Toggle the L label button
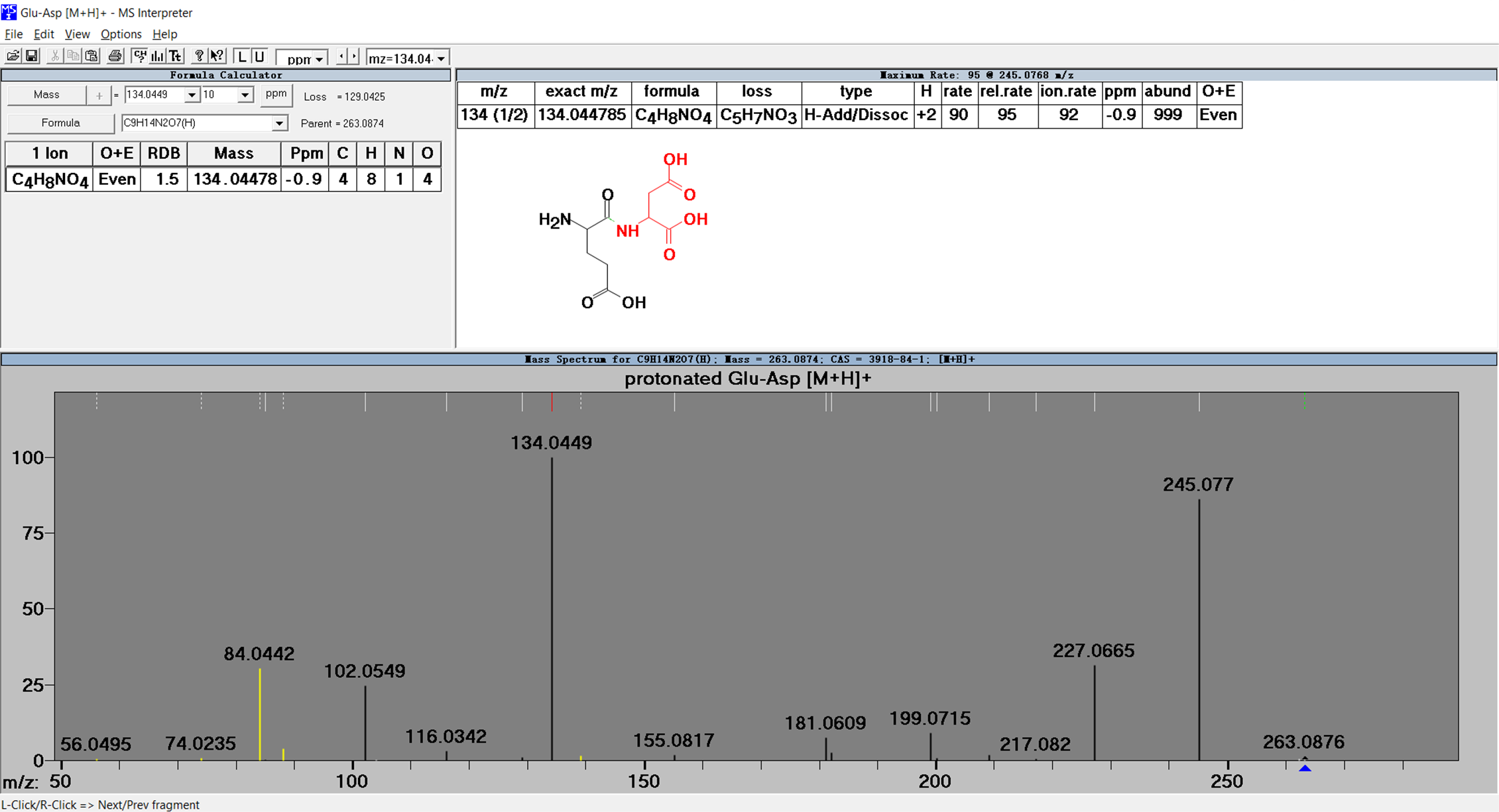This screenshot has height=812, width=1499. click(x=242, y=56)
